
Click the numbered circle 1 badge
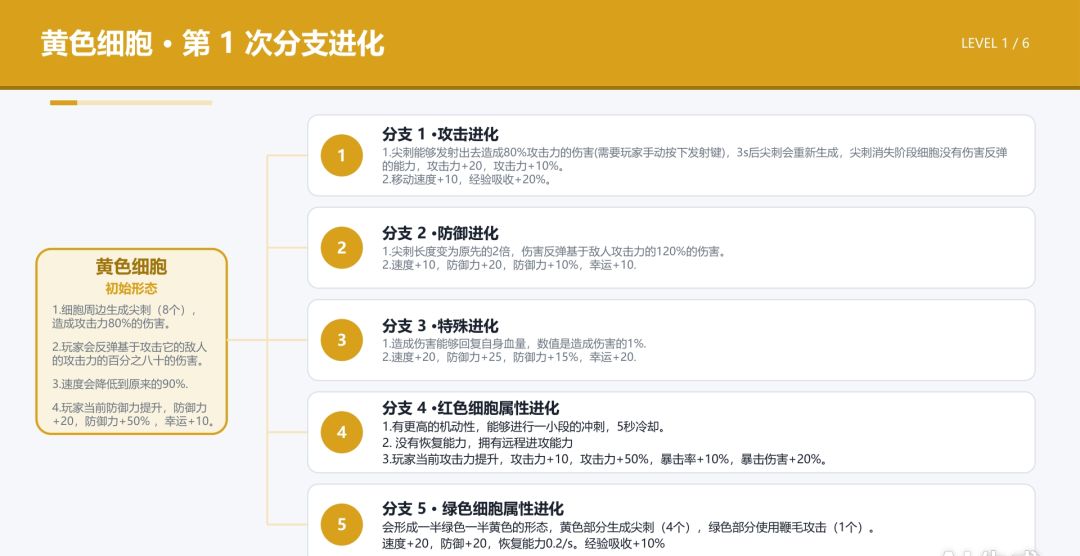(342, 156)
